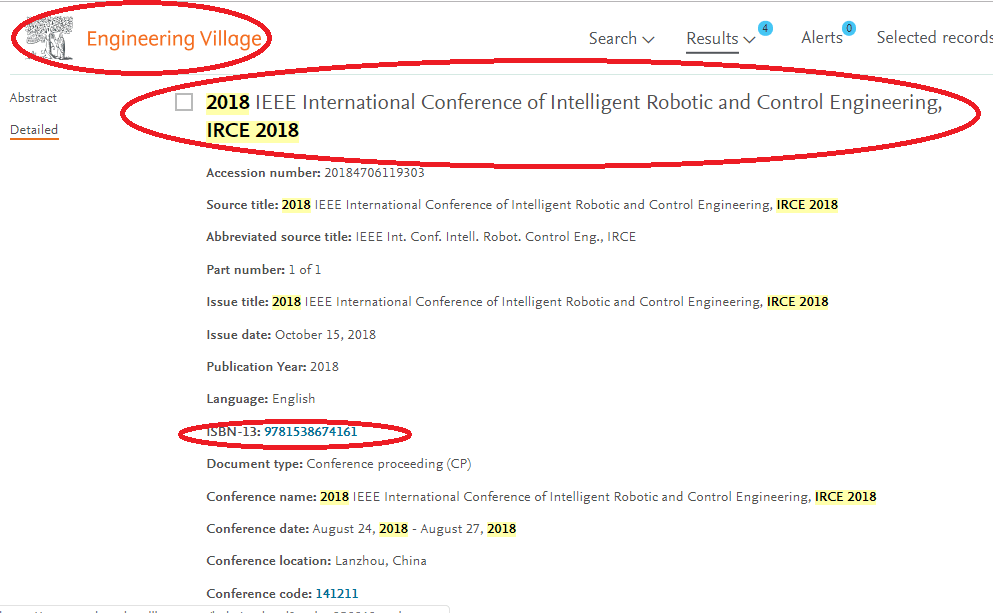
Task: Click the Results count badge showing 4
Action: (x=765, y=28)
